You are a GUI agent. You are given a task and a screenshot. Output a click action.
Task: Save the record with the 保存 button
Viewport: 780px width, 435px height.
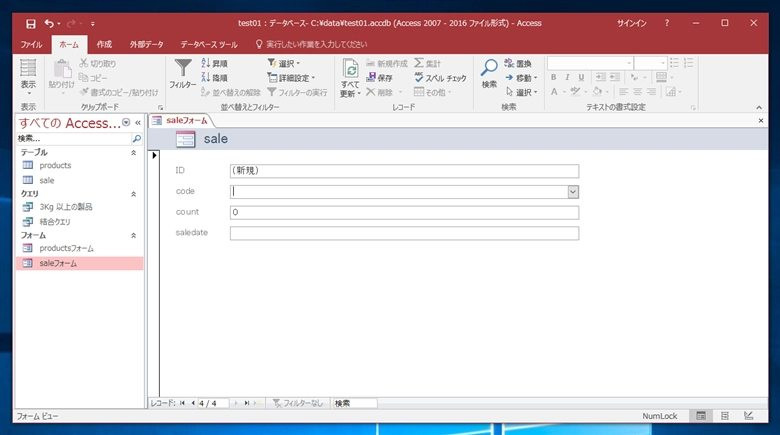(x=379, y=78)
